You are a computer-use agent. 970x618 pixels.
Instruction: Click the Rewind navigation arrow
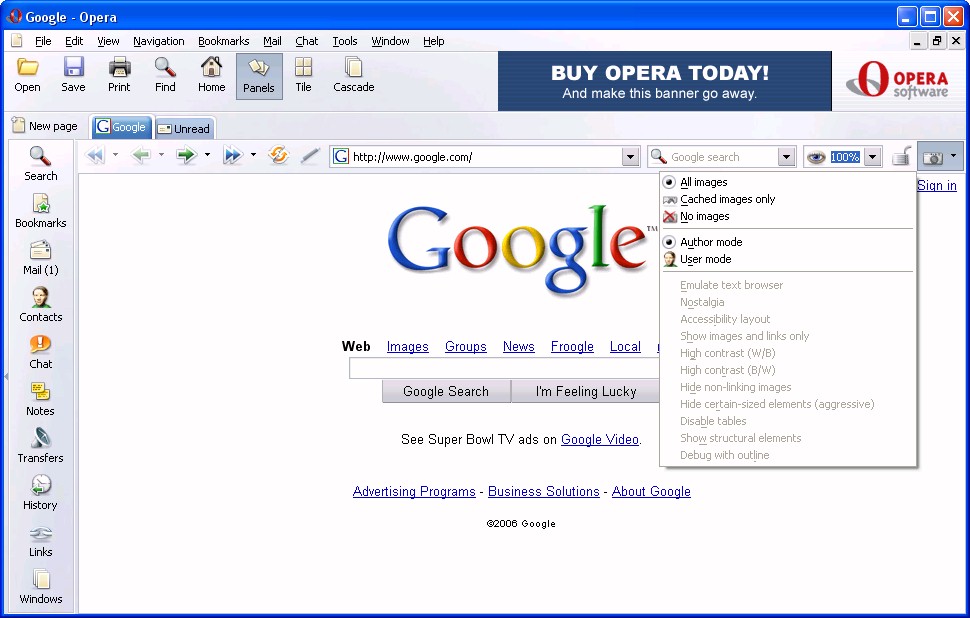pos(95,155)
